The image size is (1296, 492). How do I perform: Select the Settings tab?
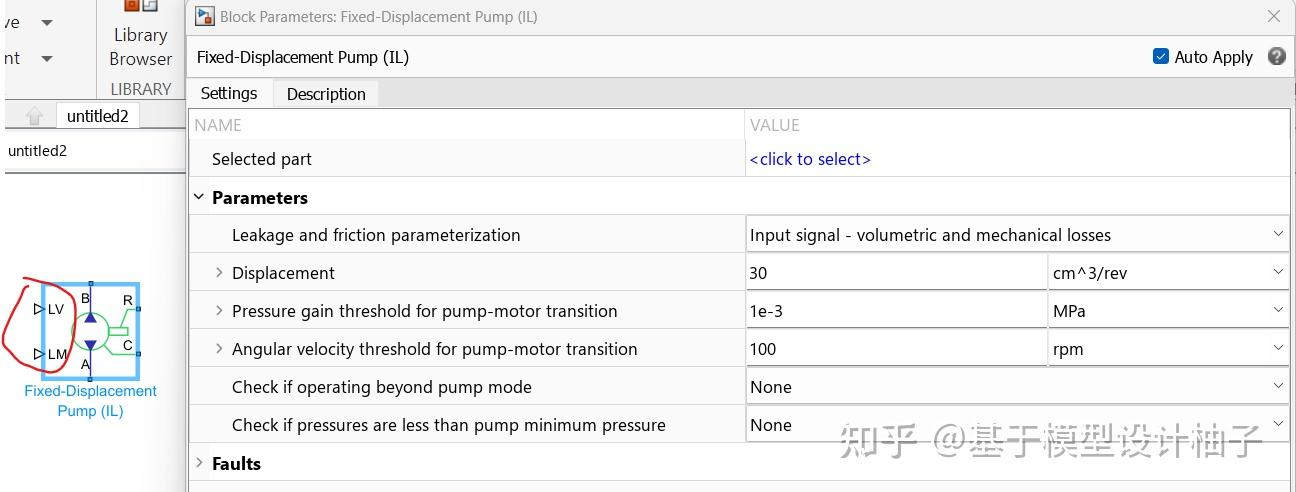click(x=229, y=93)
